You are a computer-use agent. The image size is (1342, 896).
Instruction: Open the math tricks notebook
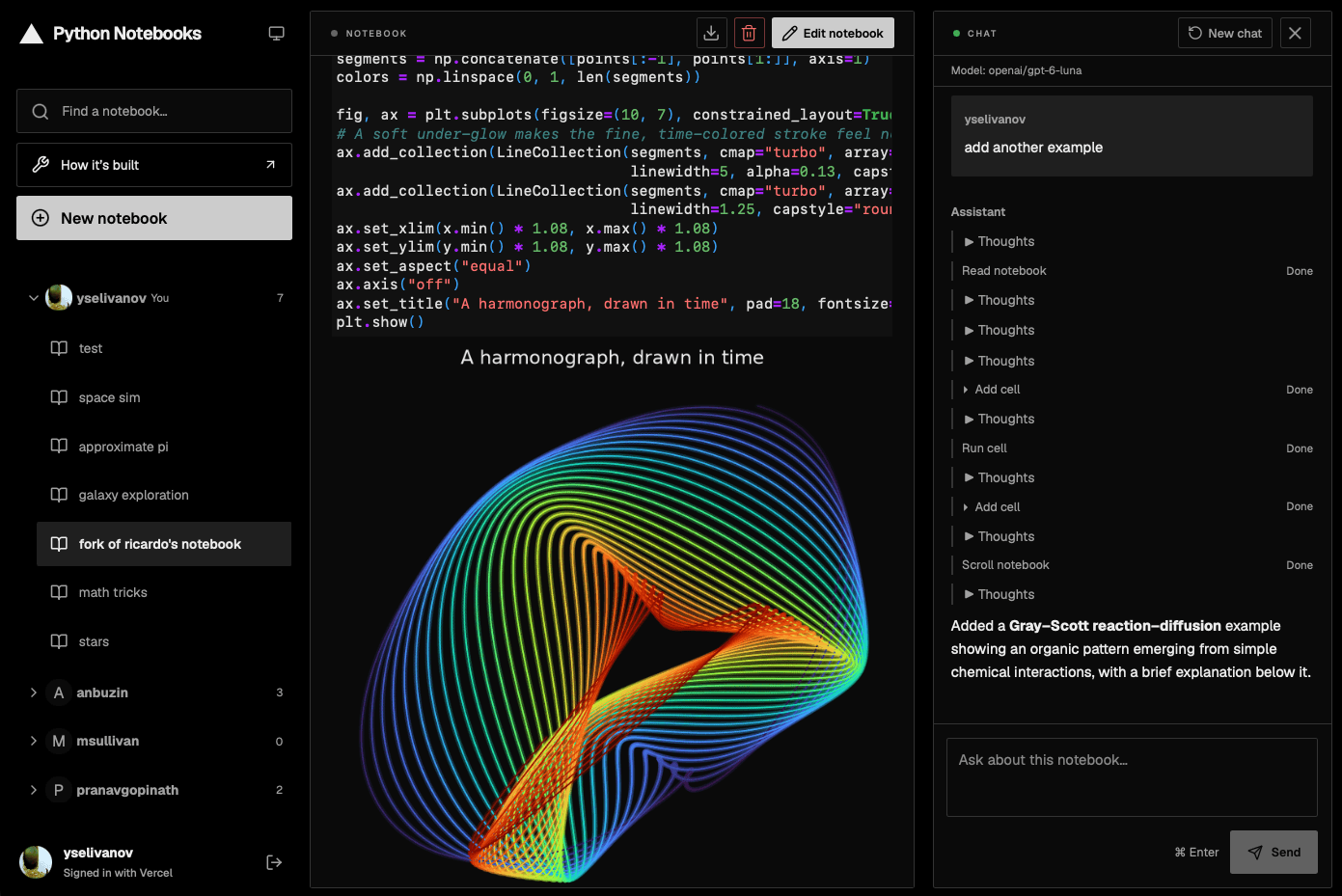click(x=164, y=592)
